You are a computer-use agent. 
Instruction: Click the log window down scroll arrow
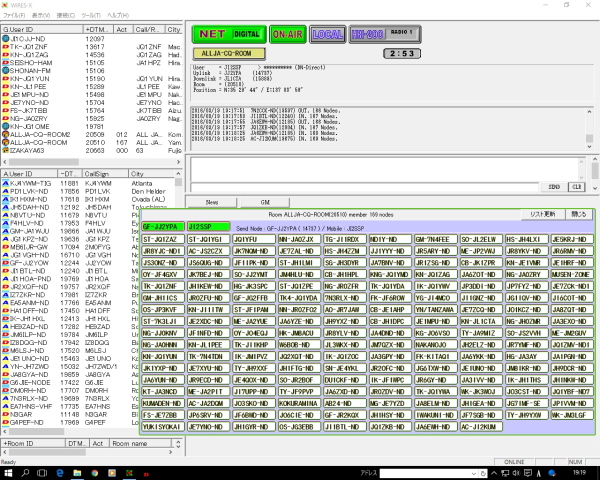tap(589, 147)
